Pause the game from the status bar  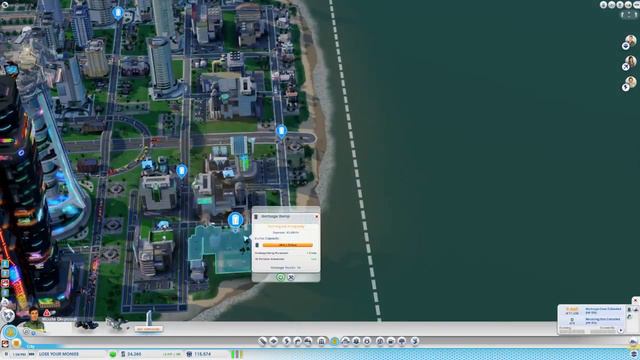pyautogui.click(x=6, y=354)
